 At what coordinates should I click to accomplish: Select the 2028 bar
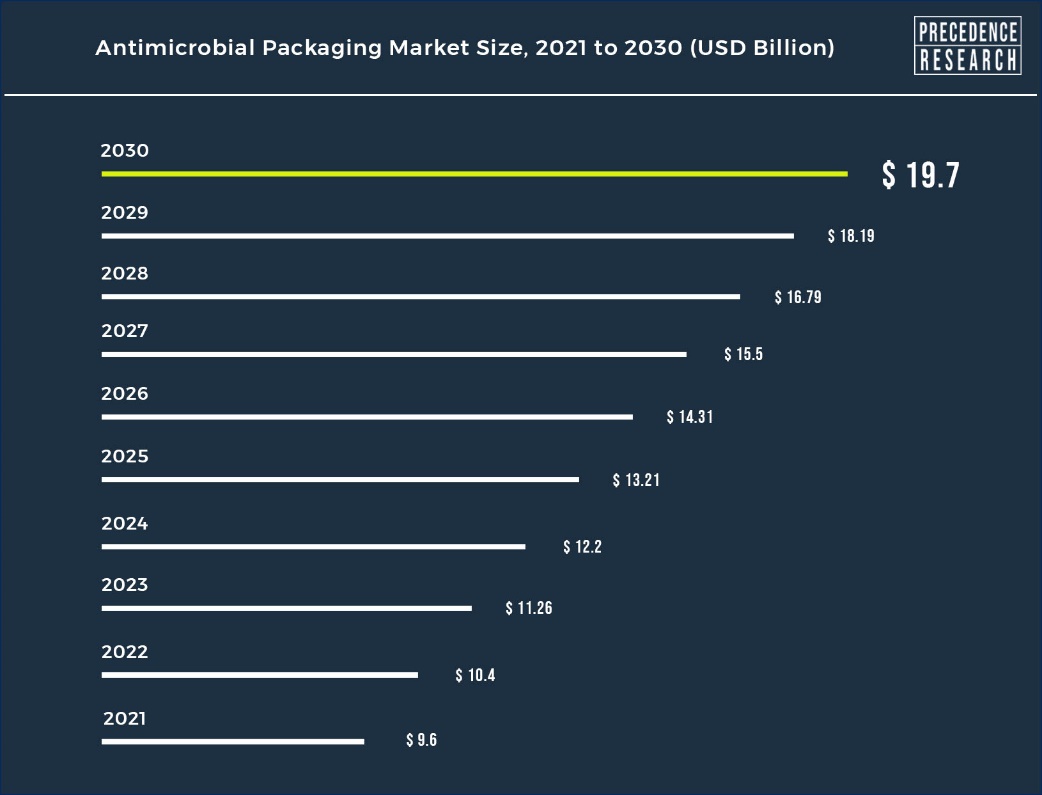[420, 297]
